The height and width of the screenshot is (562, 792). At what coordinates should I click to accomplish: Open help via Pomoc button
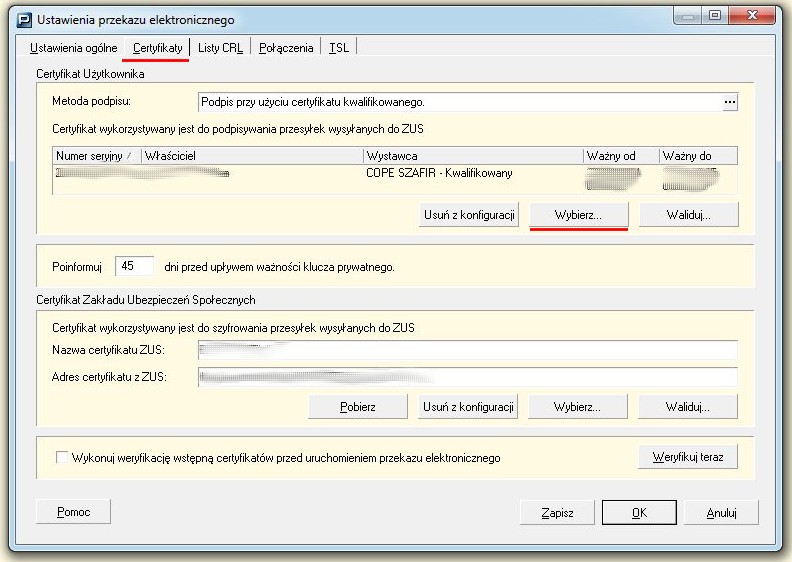click(x=73, y=512)
